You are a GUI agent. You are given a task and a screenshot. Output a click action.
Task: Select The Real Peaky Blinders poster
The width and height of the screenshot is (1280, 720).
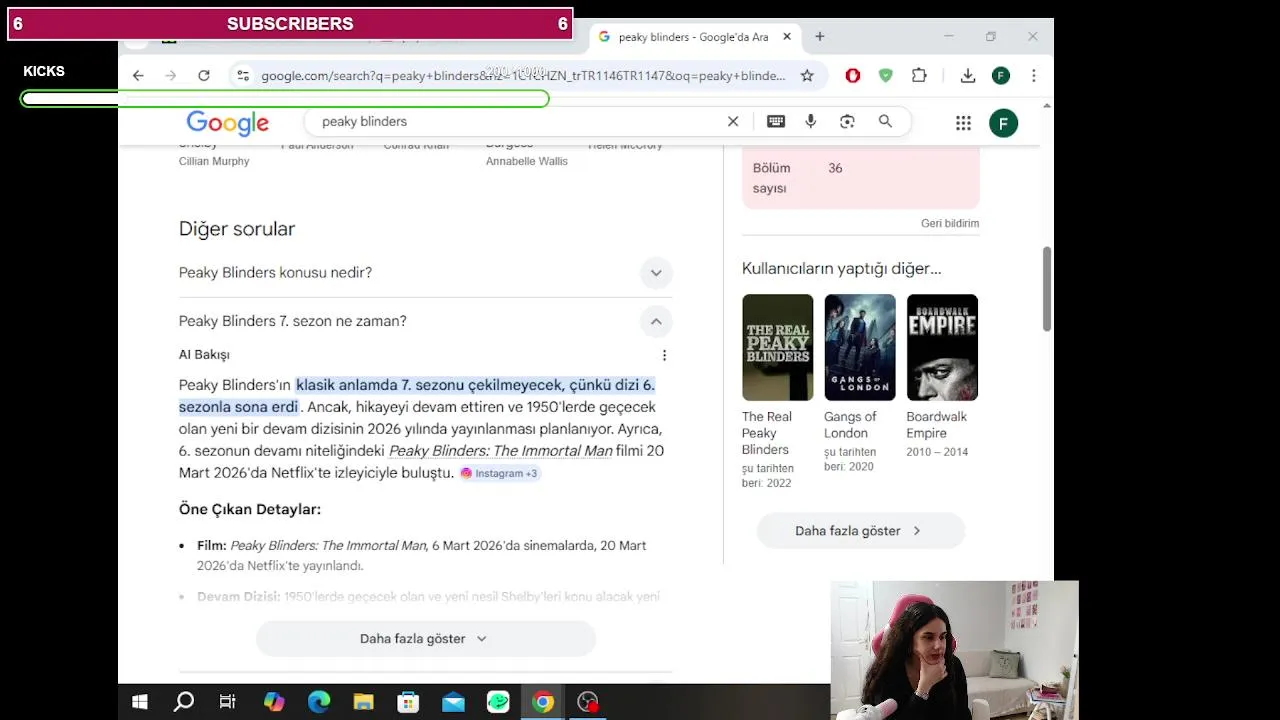(x=778, y=347)
